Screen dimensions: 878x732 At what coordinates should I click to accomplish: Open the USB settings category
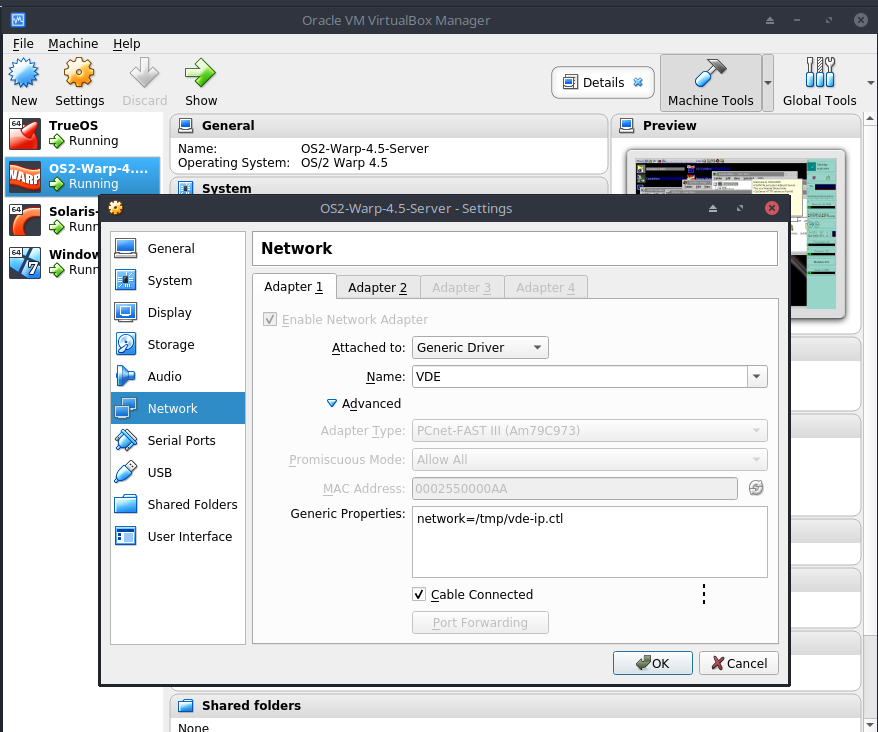tap(178, 472)
